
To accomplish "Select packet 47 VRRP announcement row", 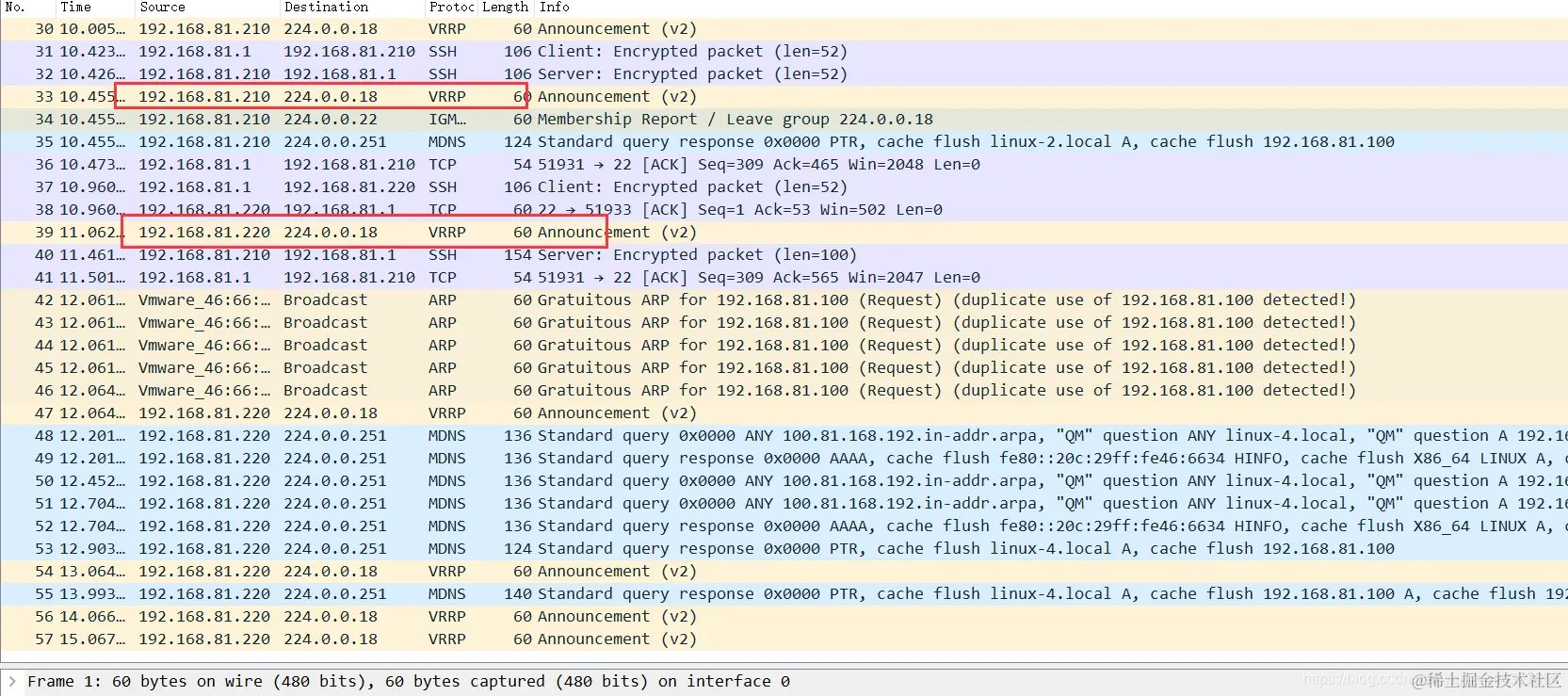I will 784,413.
